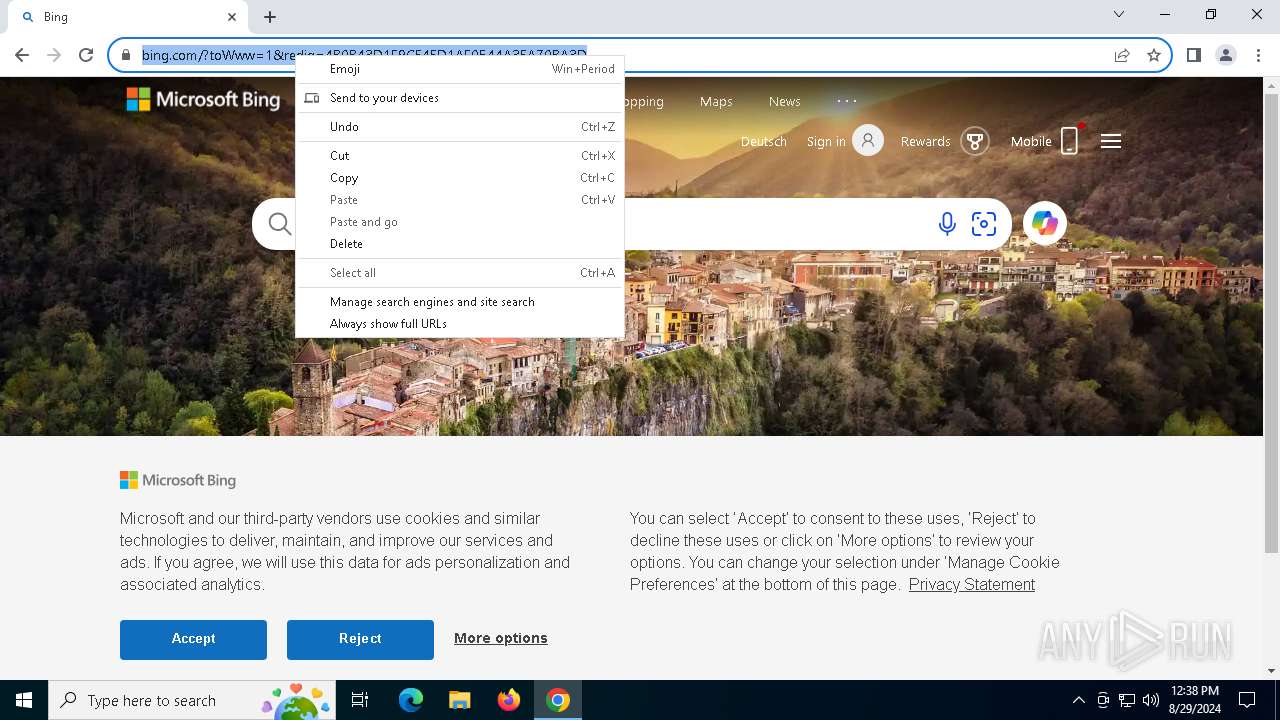The image size is (1280, 720).
Task: Open notification center icon
Action: coord(1247,700)
